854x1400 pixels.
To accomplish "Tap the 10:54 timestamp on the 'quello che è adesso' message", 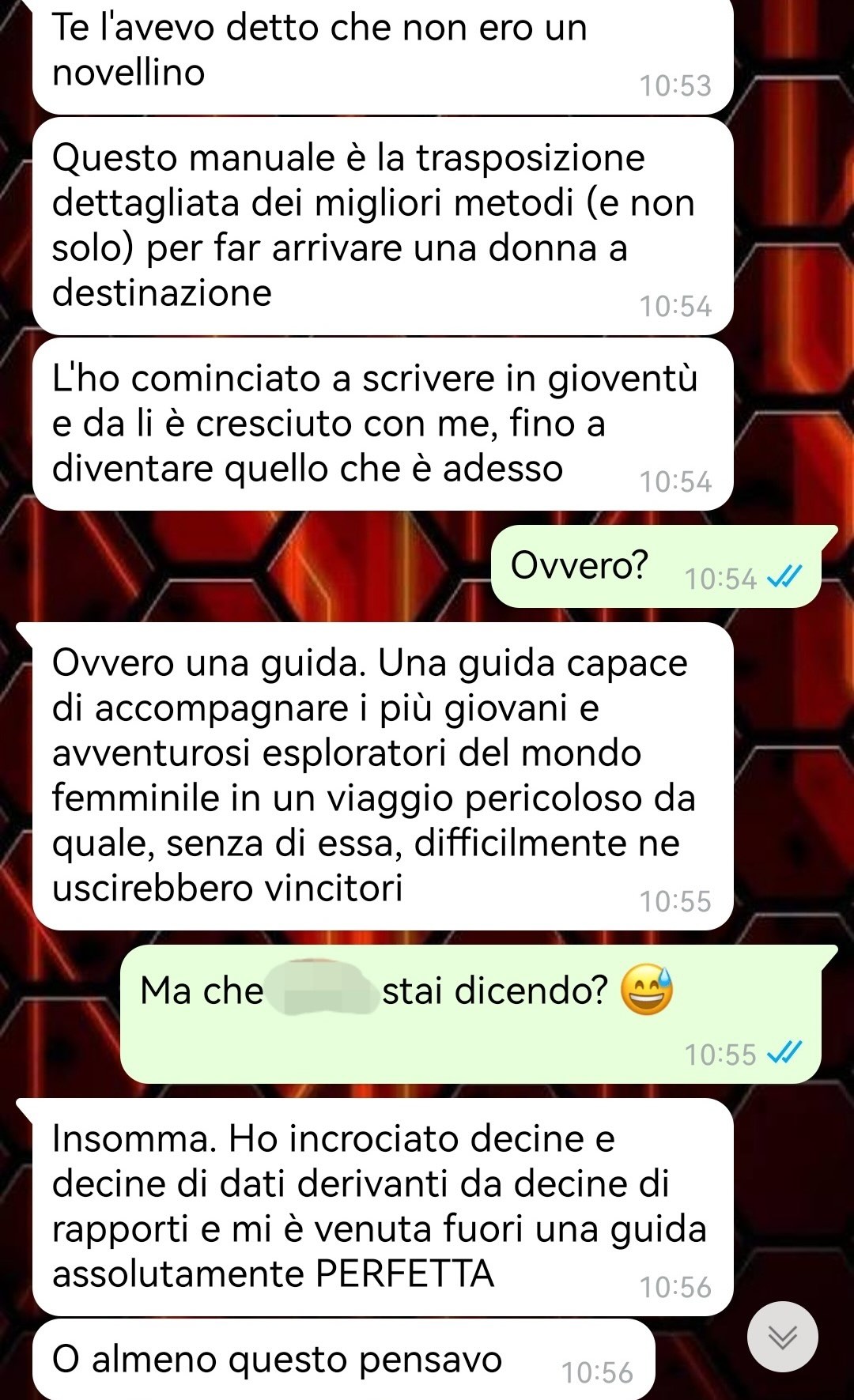I will (675, 481).
